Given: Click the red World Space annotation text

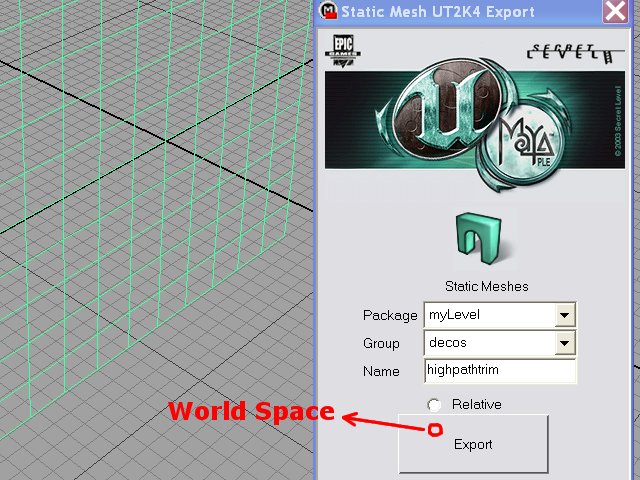Looking at the screenshot, I should pos(251,411).
